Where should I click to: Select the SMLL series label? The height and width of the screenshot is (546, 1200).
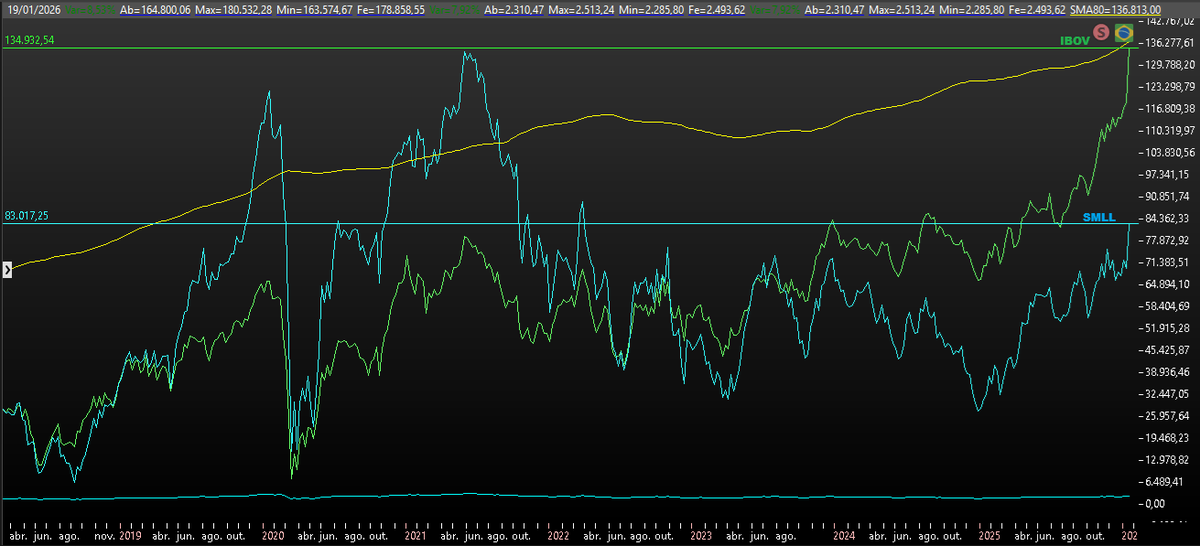point(1100,217)
